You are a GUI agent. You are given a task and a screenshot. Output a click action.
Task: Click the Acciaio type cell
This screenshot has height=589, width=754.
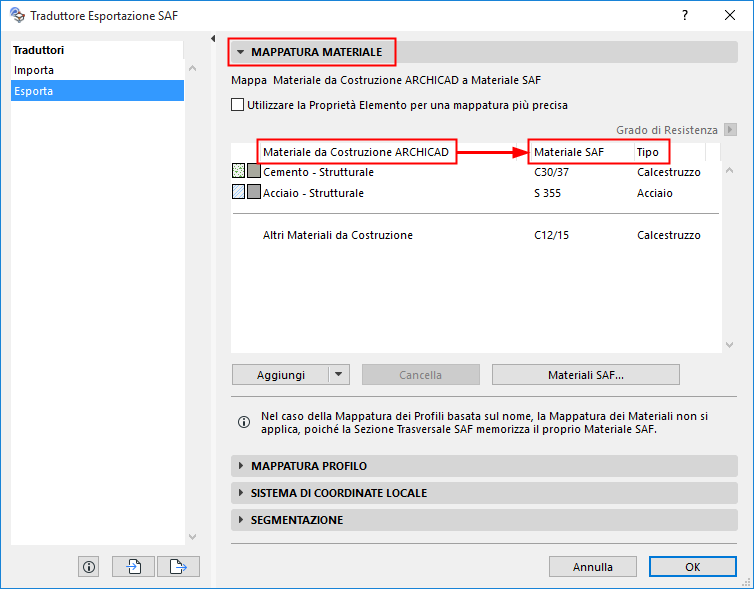pyautogui.click(x=654, y=193)
